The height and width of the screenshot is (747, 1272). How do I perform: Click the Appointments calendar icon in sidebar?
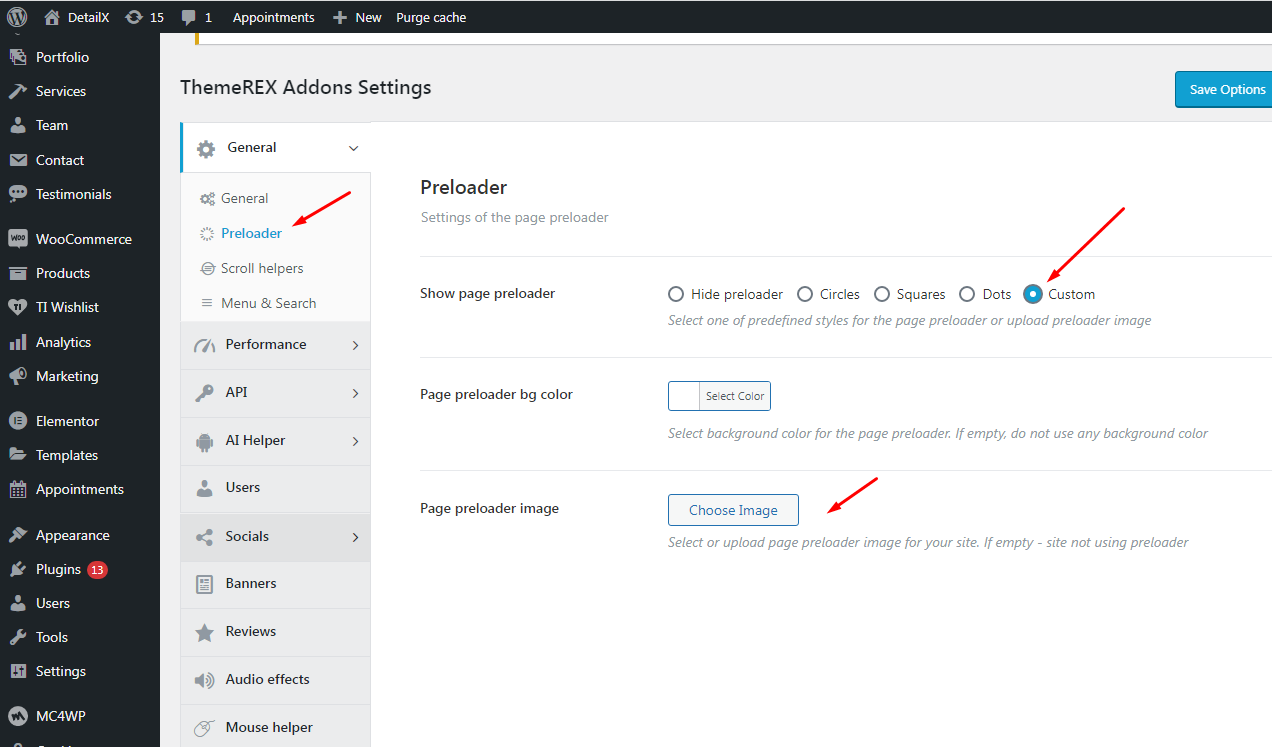pyautogui.click(x=18, y=489)
